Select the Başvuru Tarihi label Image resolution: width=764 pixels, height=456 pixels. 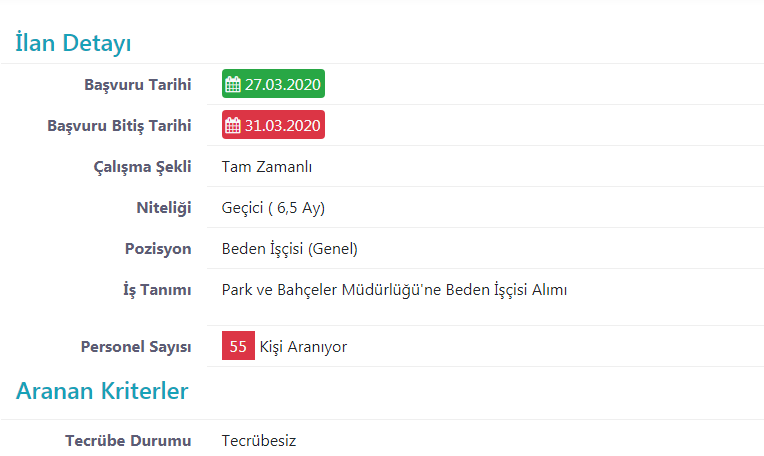(138, 85)
